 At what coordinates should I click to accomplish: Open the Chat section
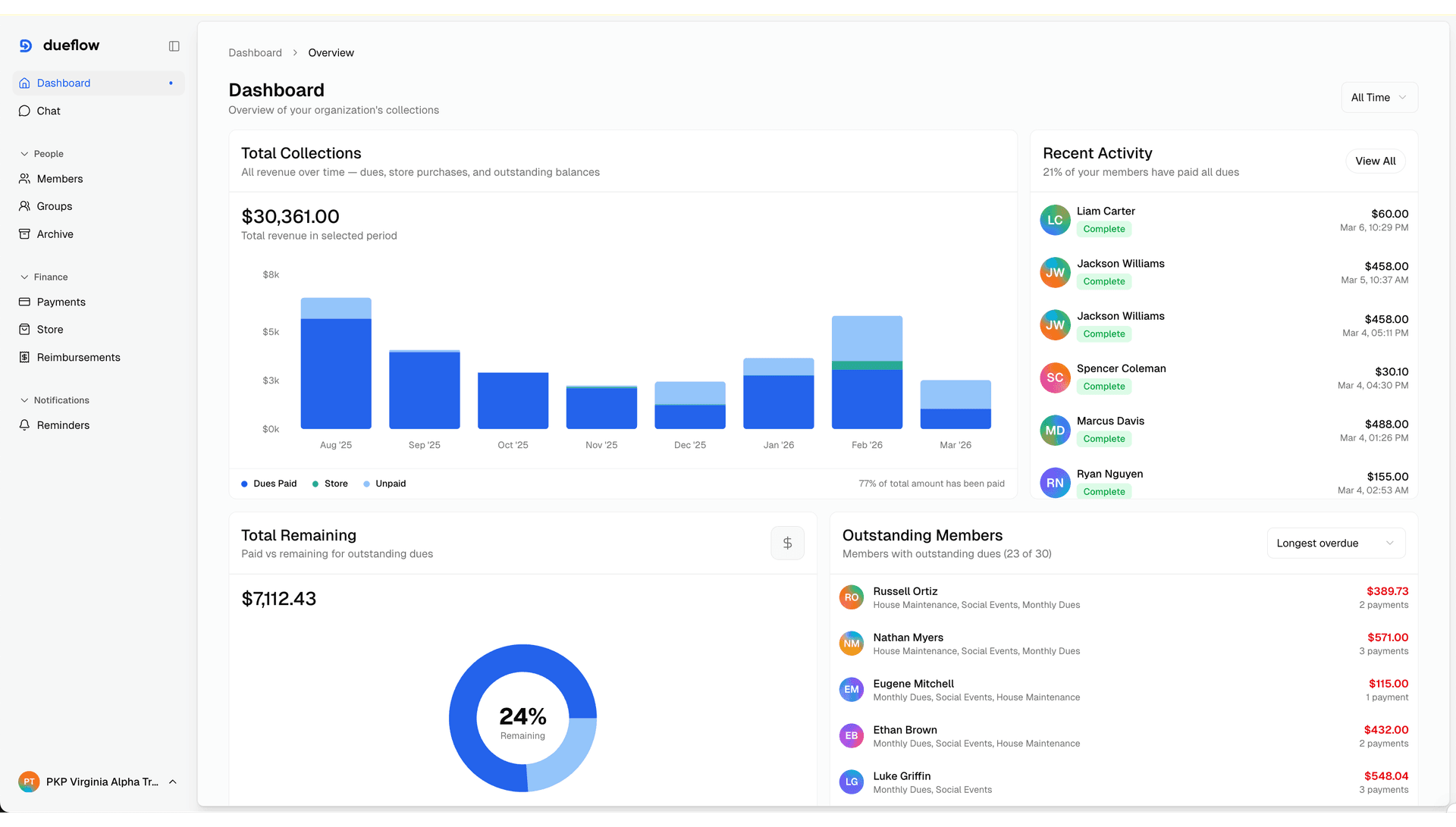point(49,111)
